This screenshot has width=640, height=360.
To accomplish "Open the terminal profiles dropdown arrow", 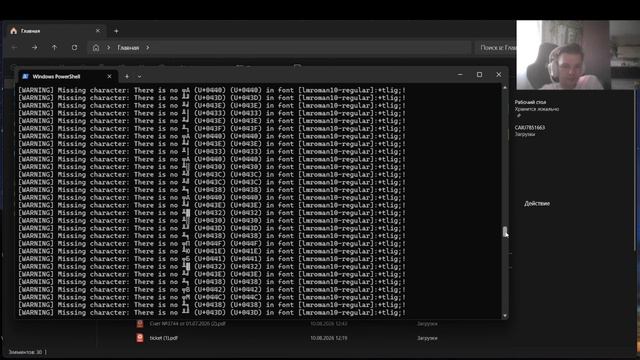I will 140,76.
